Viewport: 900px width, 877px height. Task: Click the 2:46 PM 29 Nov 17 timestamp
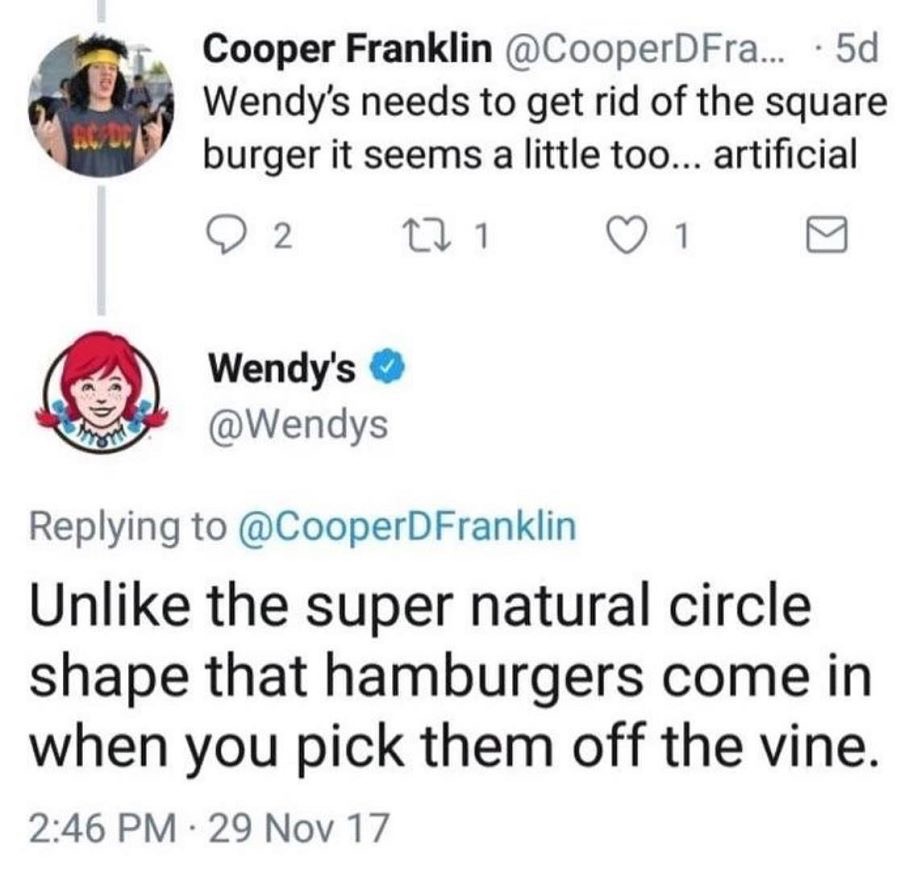coord(210,828)
